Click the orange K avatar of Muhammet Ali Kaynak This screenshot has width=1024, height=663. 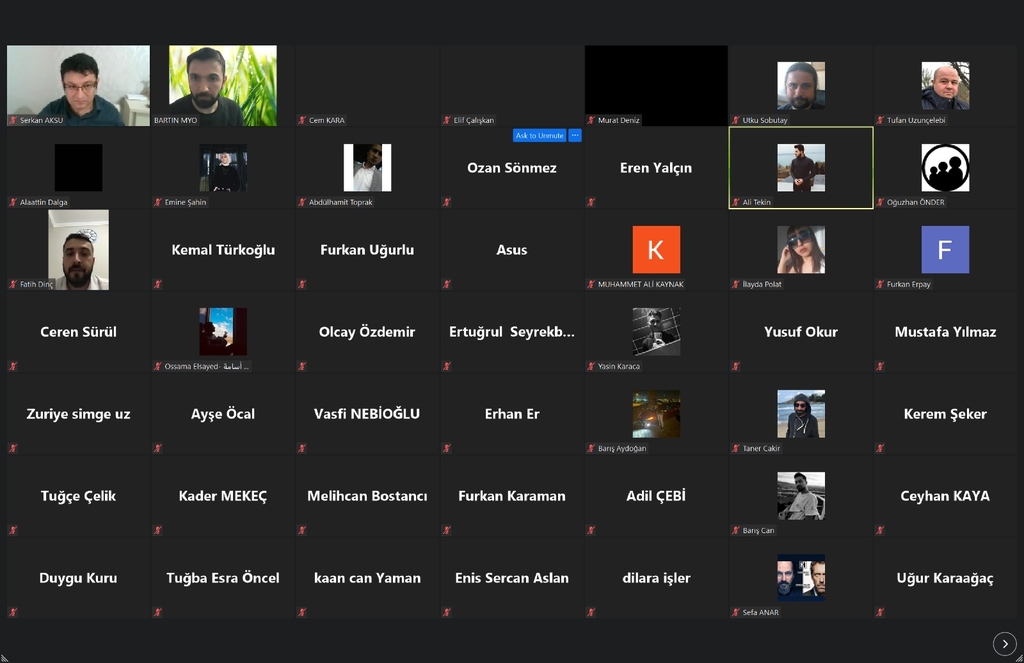point(656,250)
